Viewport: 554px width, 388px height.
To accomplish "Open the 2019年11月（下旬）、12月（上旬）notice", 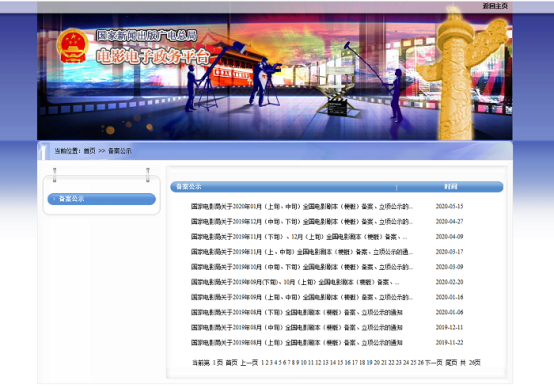I will point(299,237).
